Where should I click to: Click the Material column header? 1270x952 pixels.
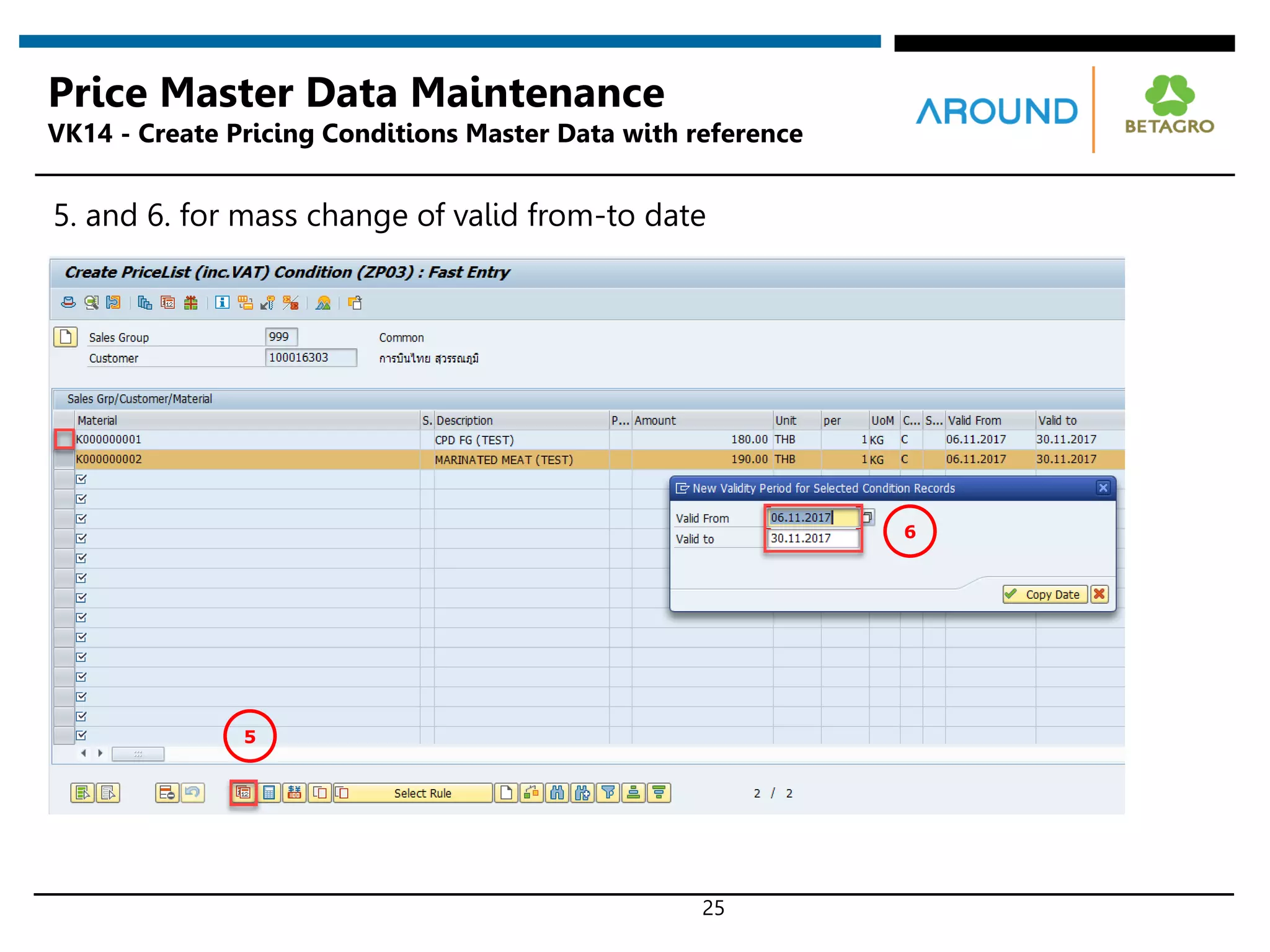pos(247,420)
